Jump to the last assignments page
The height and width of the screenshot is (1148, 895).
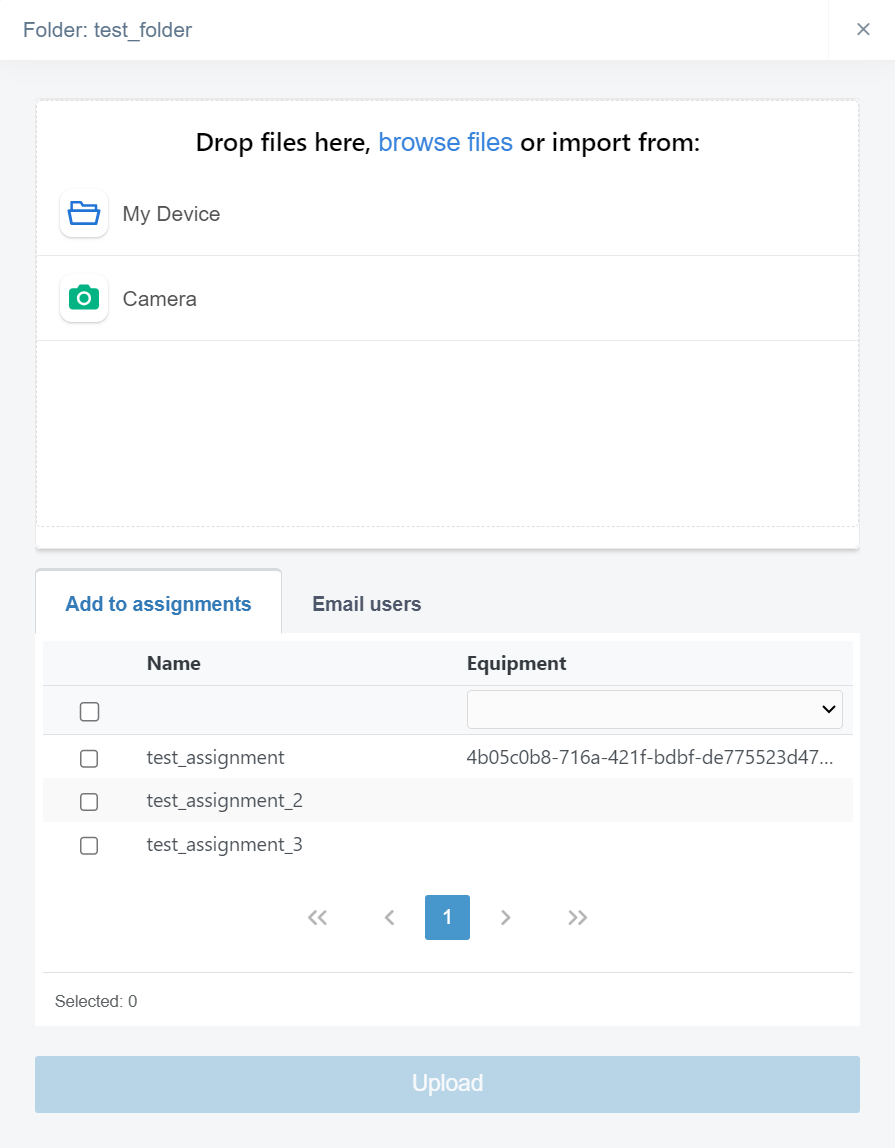click(577, 918)
